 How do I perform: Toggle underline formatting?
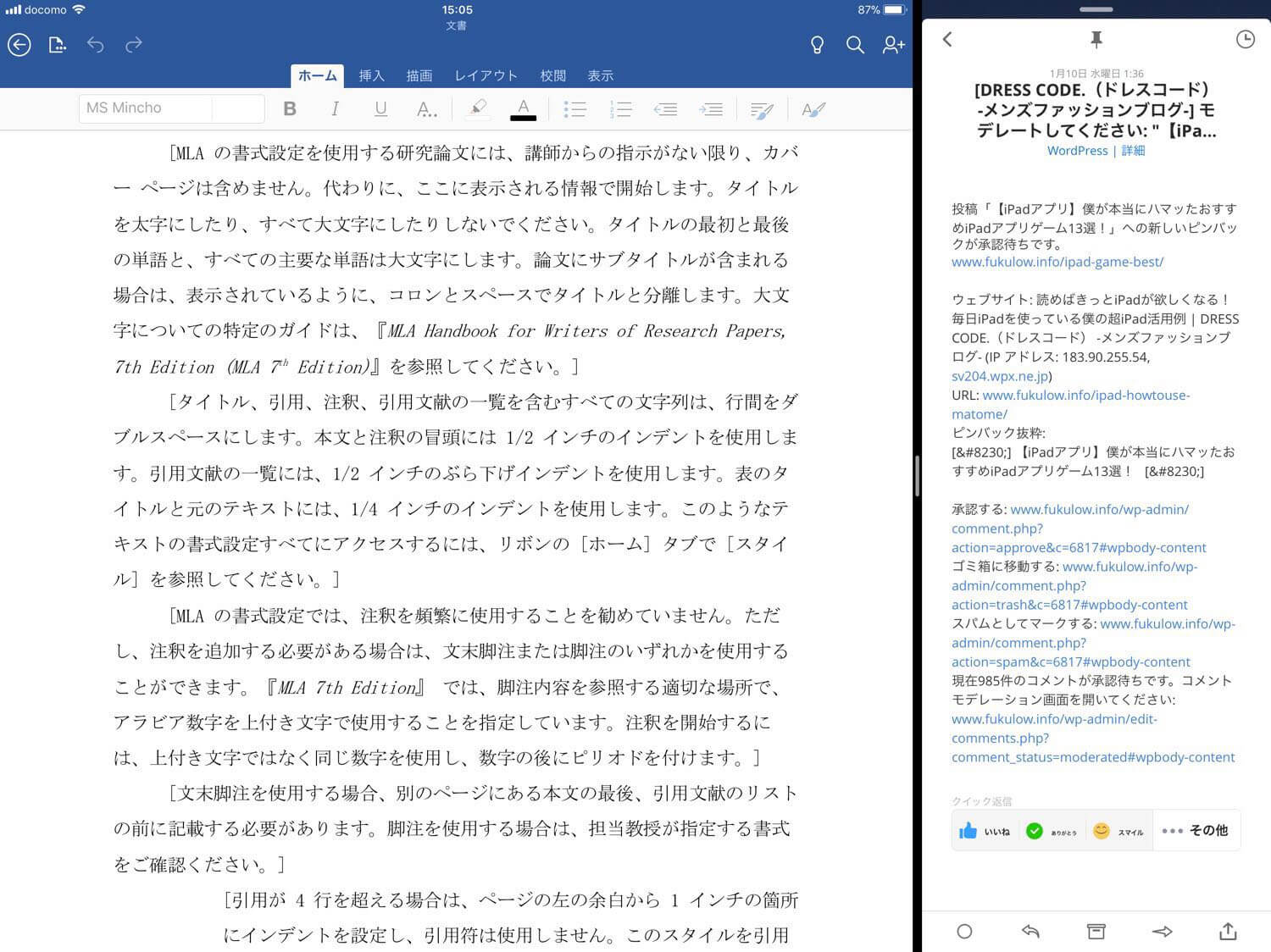click(x=380, y=109)
